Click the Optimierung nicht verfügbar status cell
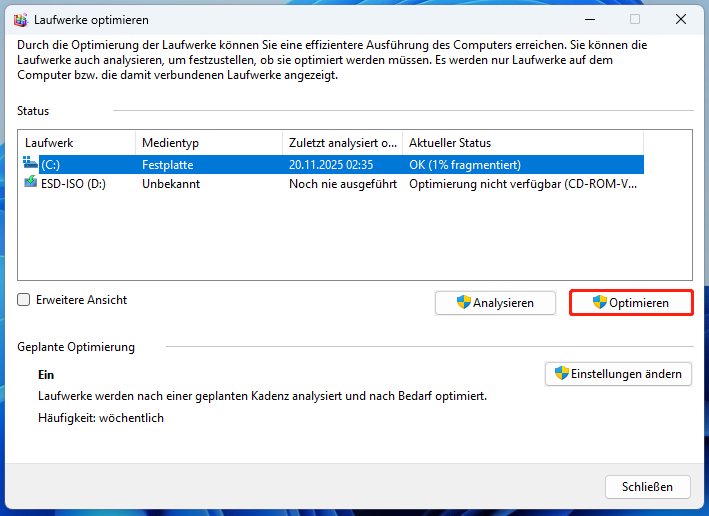 (523, 184)
